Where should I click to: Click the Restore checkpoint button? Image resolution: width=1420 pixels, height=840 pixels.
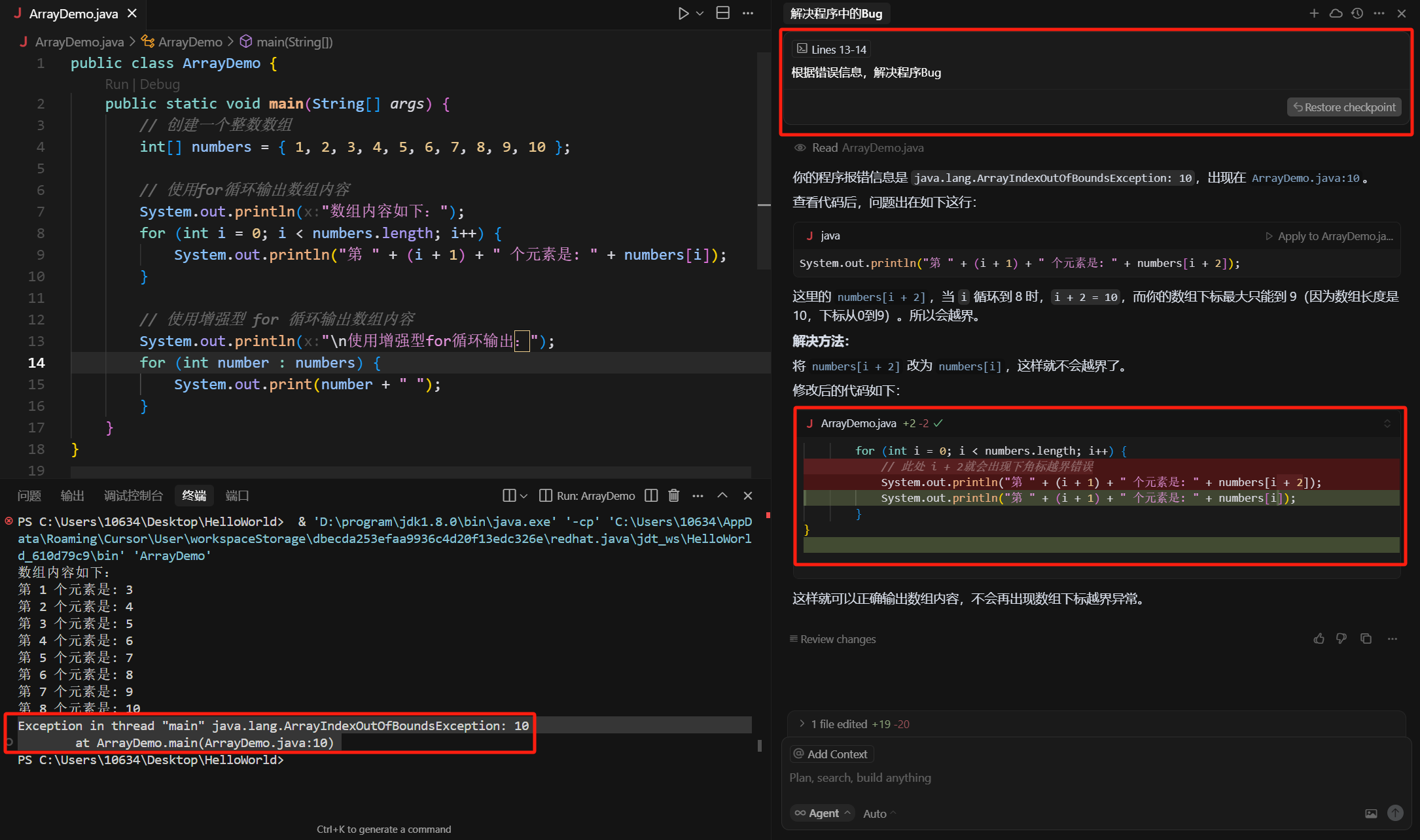point(1344,107)
